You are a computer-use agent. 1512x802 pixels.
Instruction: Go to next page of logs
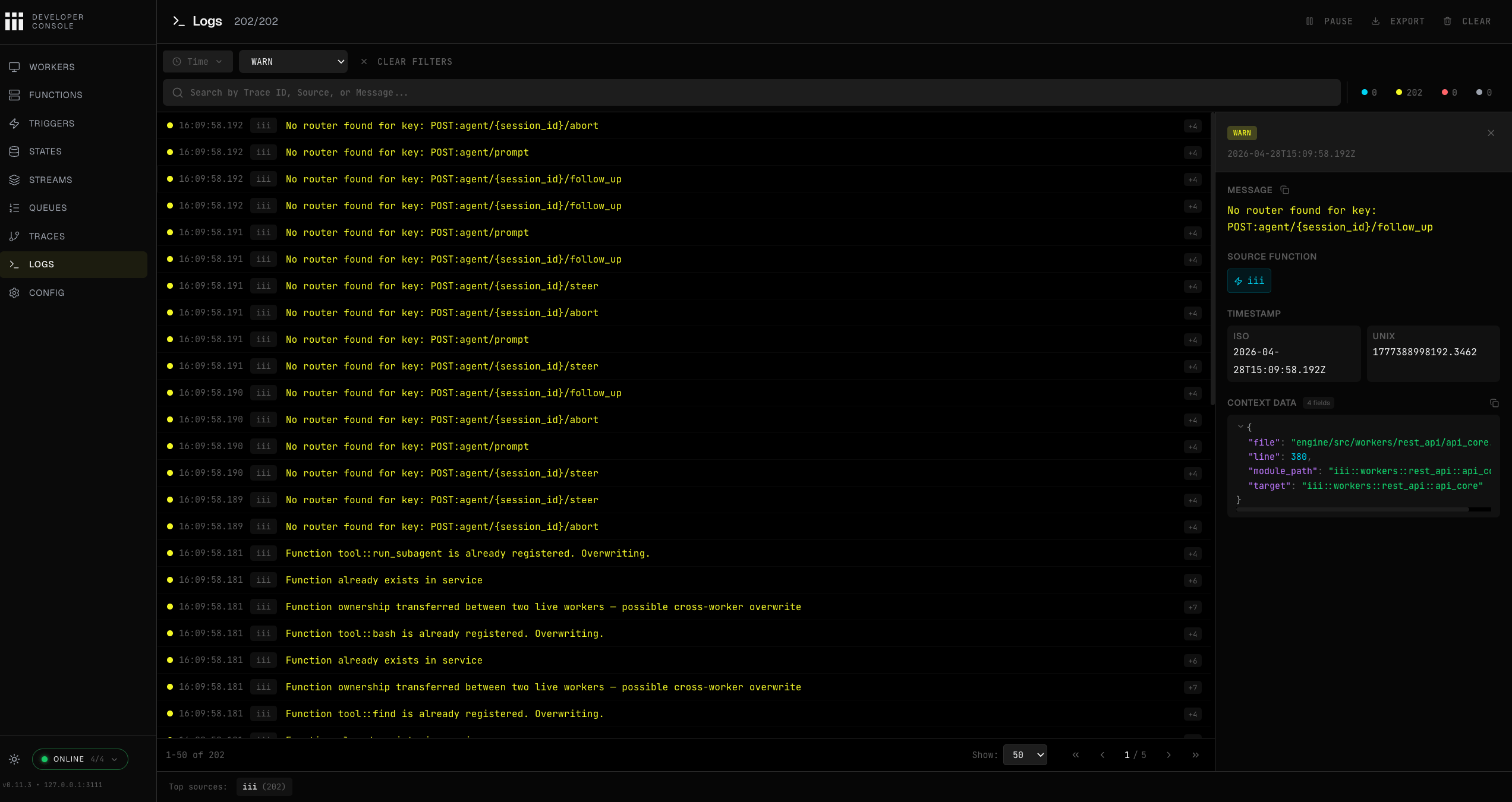(x=1168, y=755)
